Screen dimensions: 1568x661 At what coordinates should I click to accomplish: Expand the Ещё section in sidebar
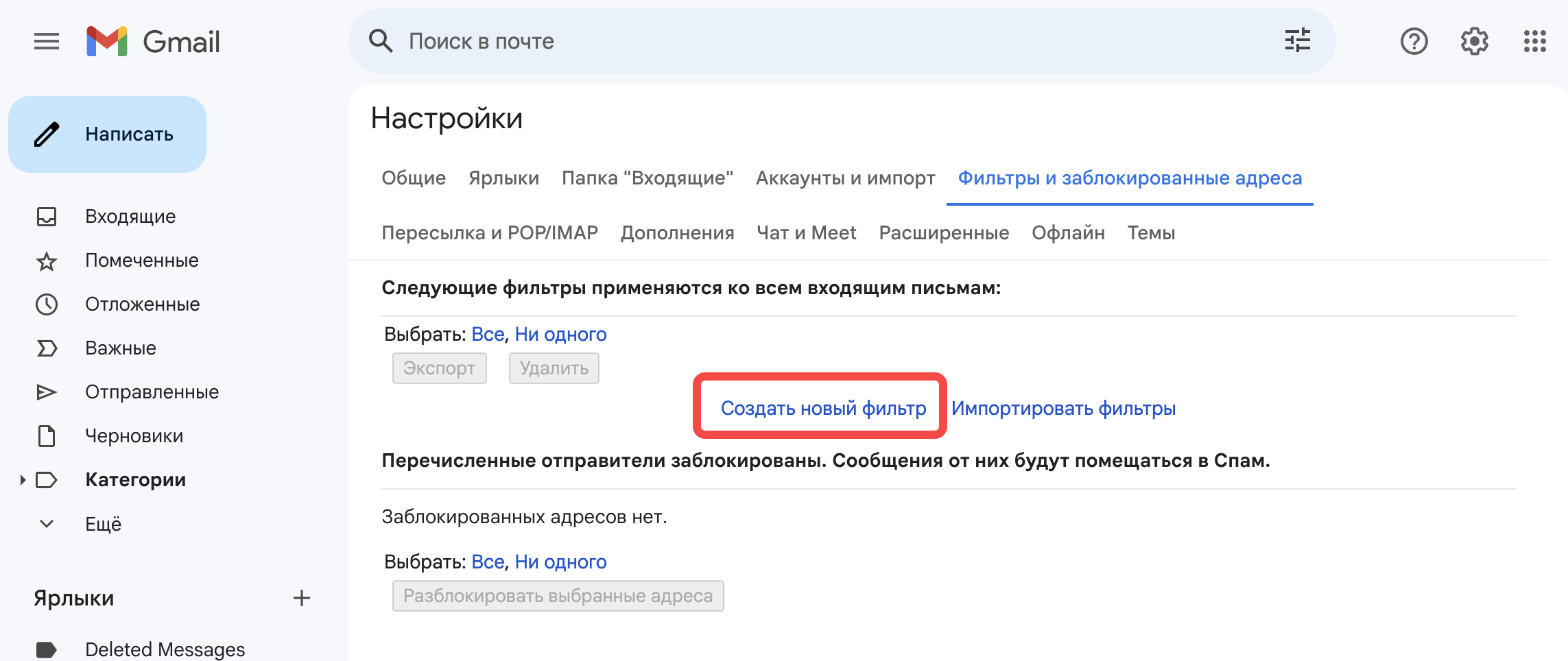tap(103, 524)
